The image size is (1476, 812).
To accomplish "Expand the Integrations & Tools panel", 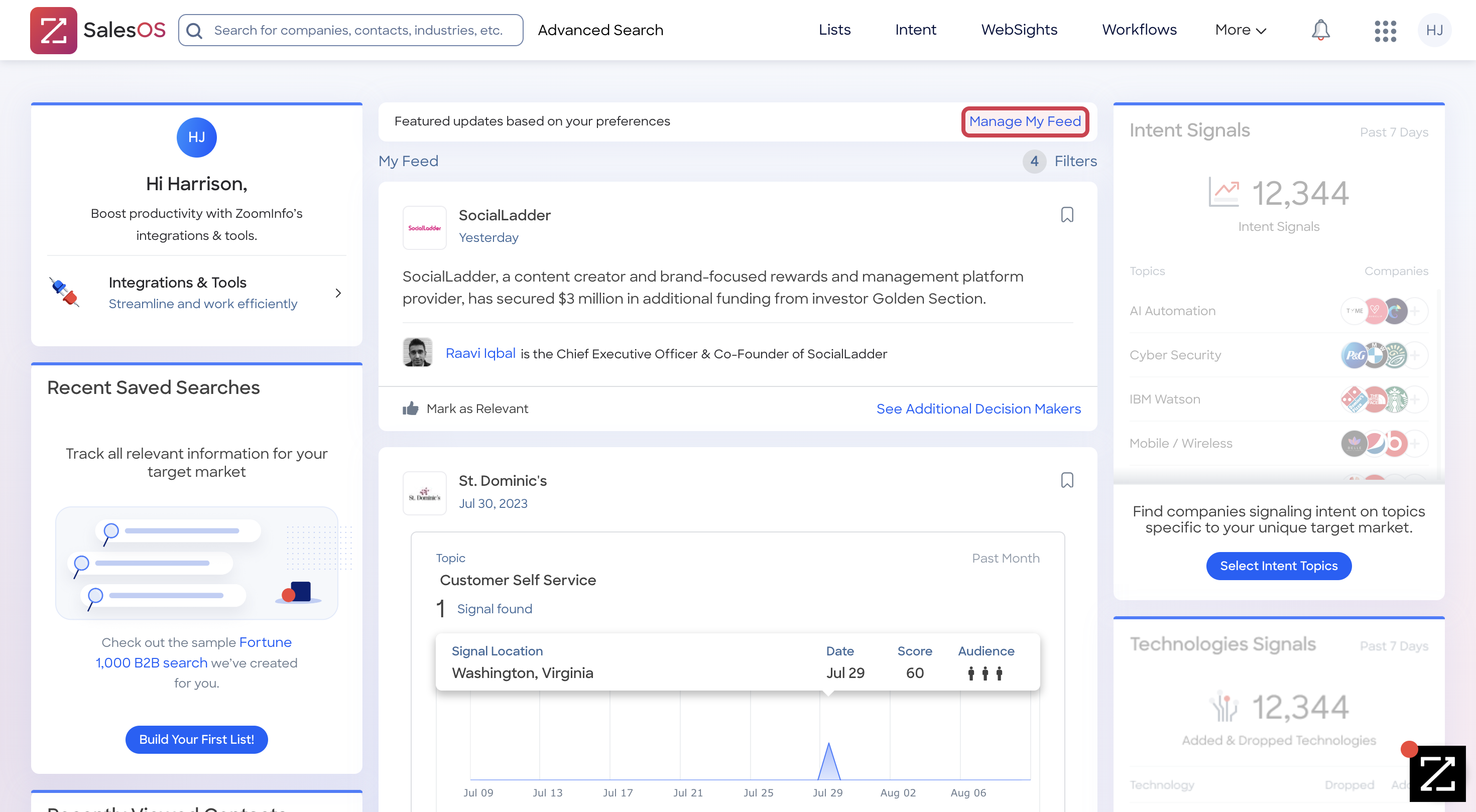I will 338,293.
